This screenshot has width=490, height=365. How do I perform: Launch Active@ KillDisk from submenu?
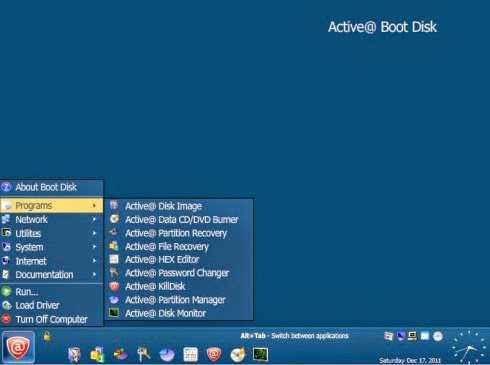[179, 286]
